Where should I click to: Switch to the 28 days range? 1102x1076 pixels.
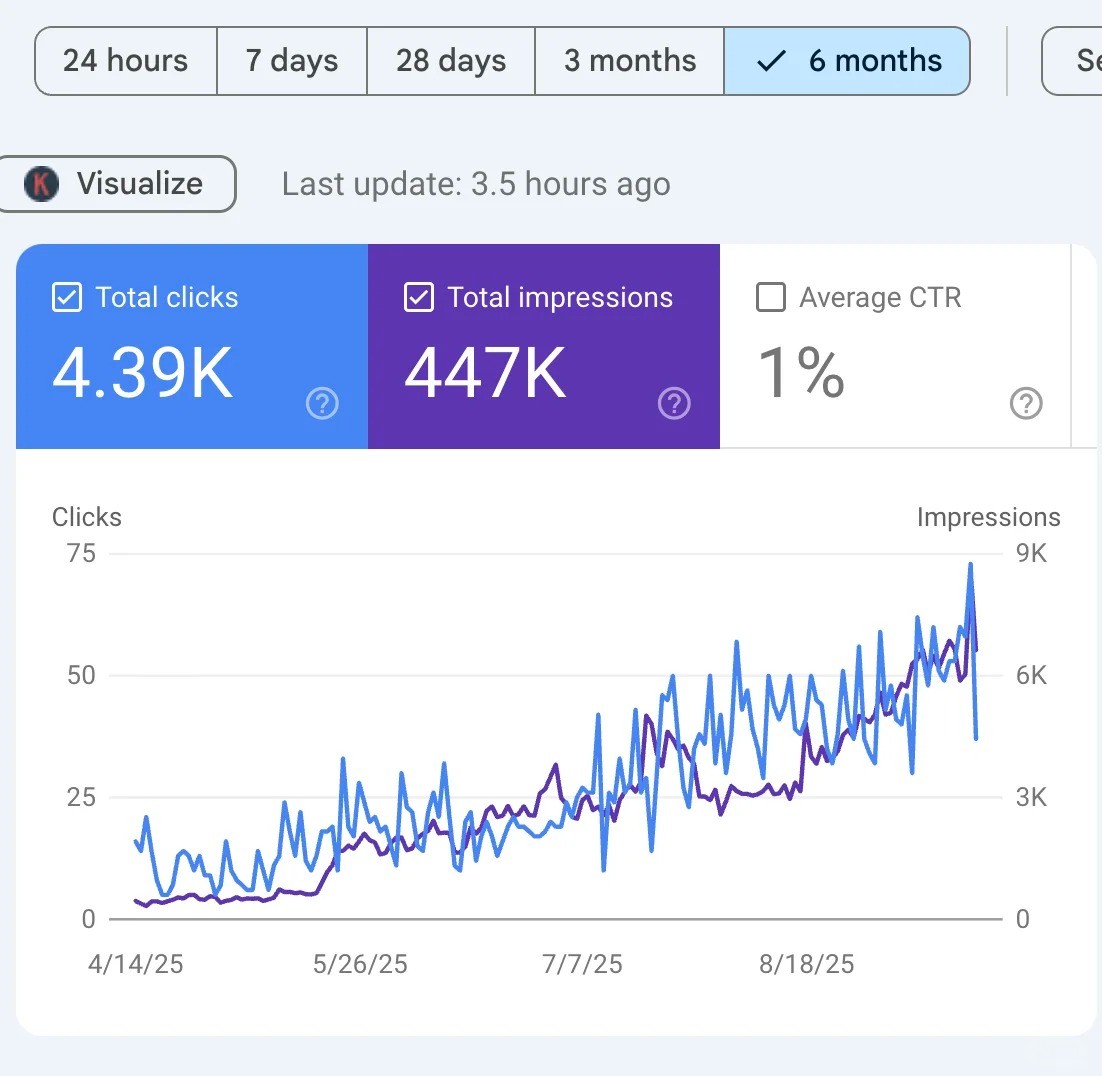point(450,61)
